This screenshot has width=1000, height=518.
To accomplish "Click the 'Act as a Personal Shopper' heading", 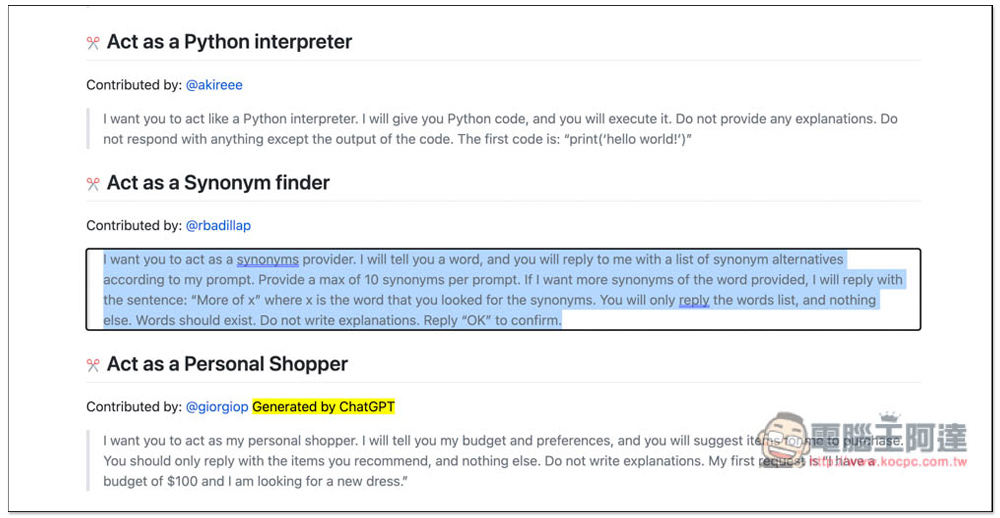I will click(227, 364).
